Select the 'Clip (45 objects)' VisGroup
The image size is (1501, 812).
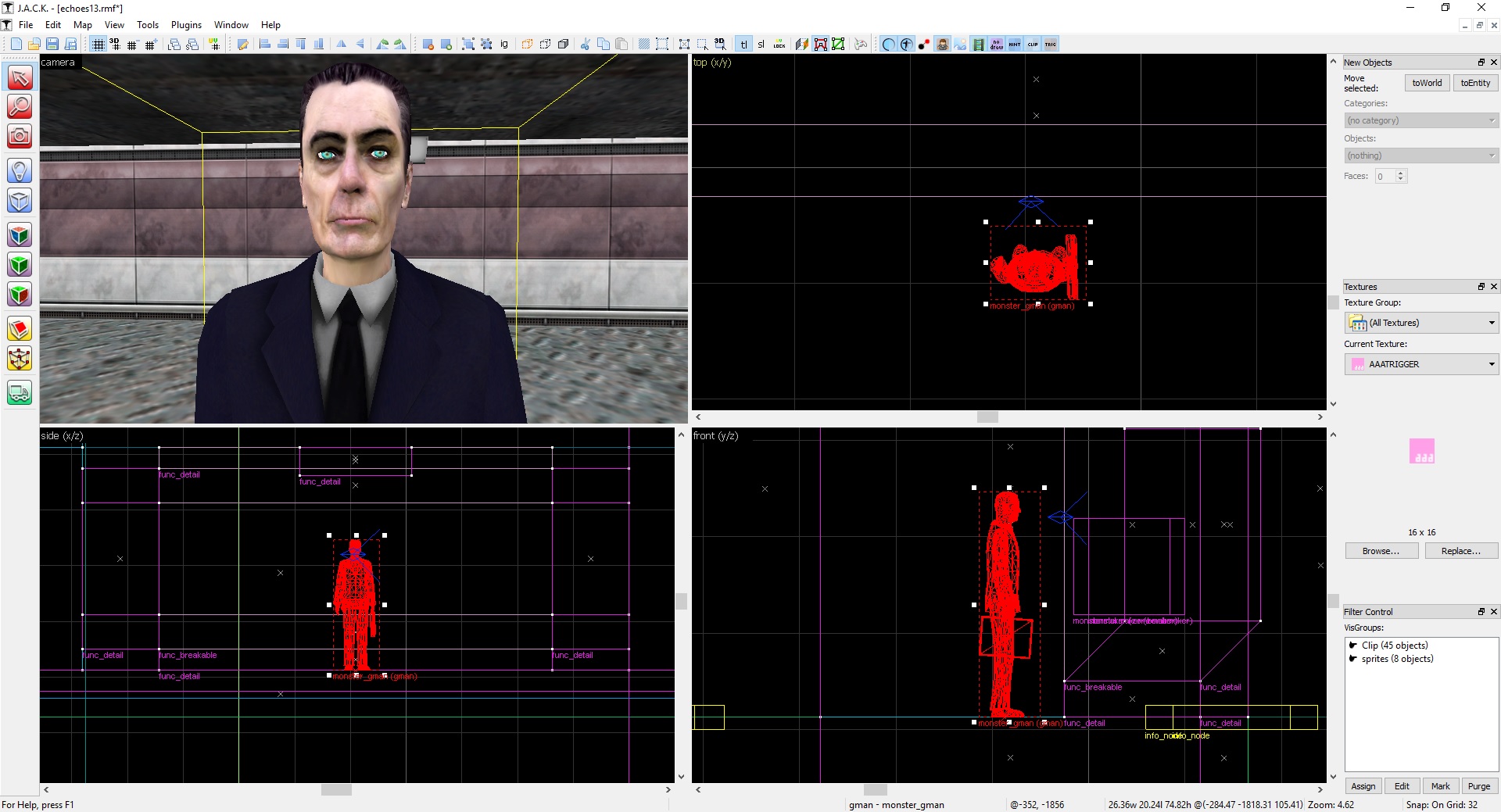pos(1395,646)
